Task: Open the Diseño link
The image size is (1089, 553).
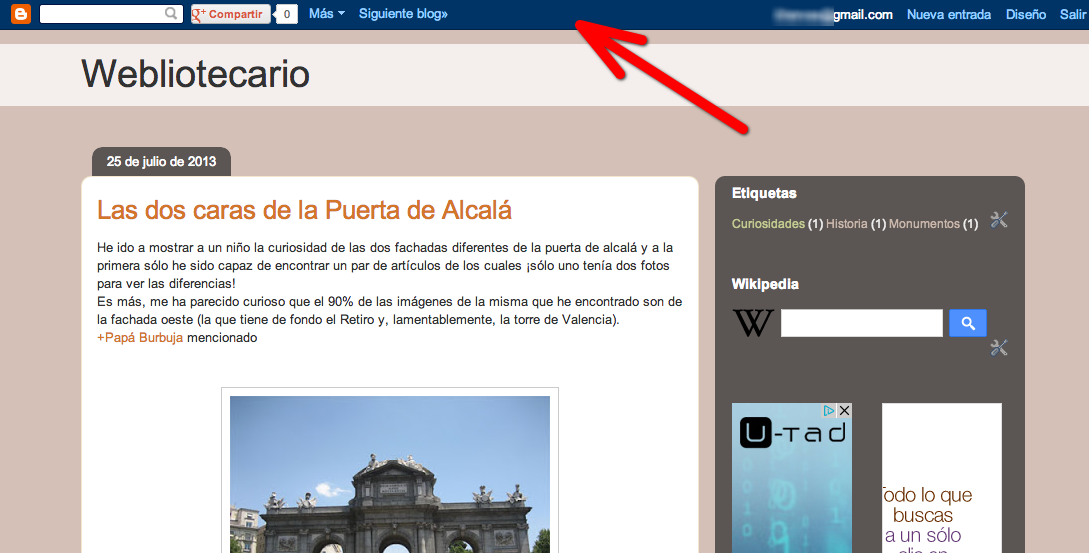Action: [x=1026, y=15]
